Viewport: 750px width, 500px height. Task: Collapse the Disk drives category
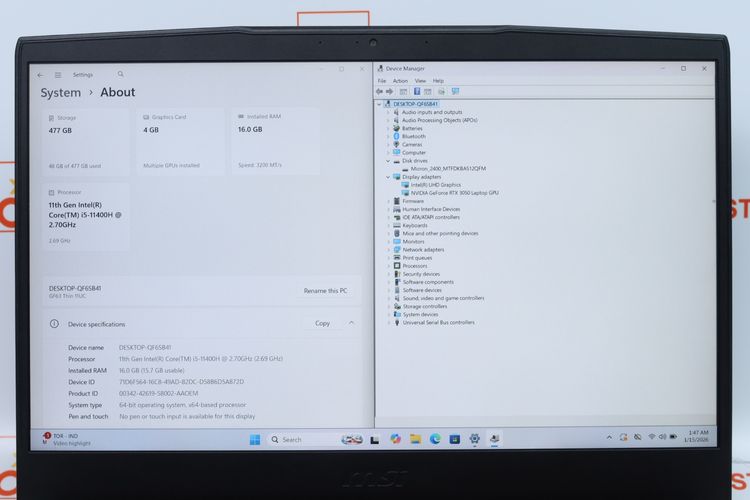[x=388, y=161]
